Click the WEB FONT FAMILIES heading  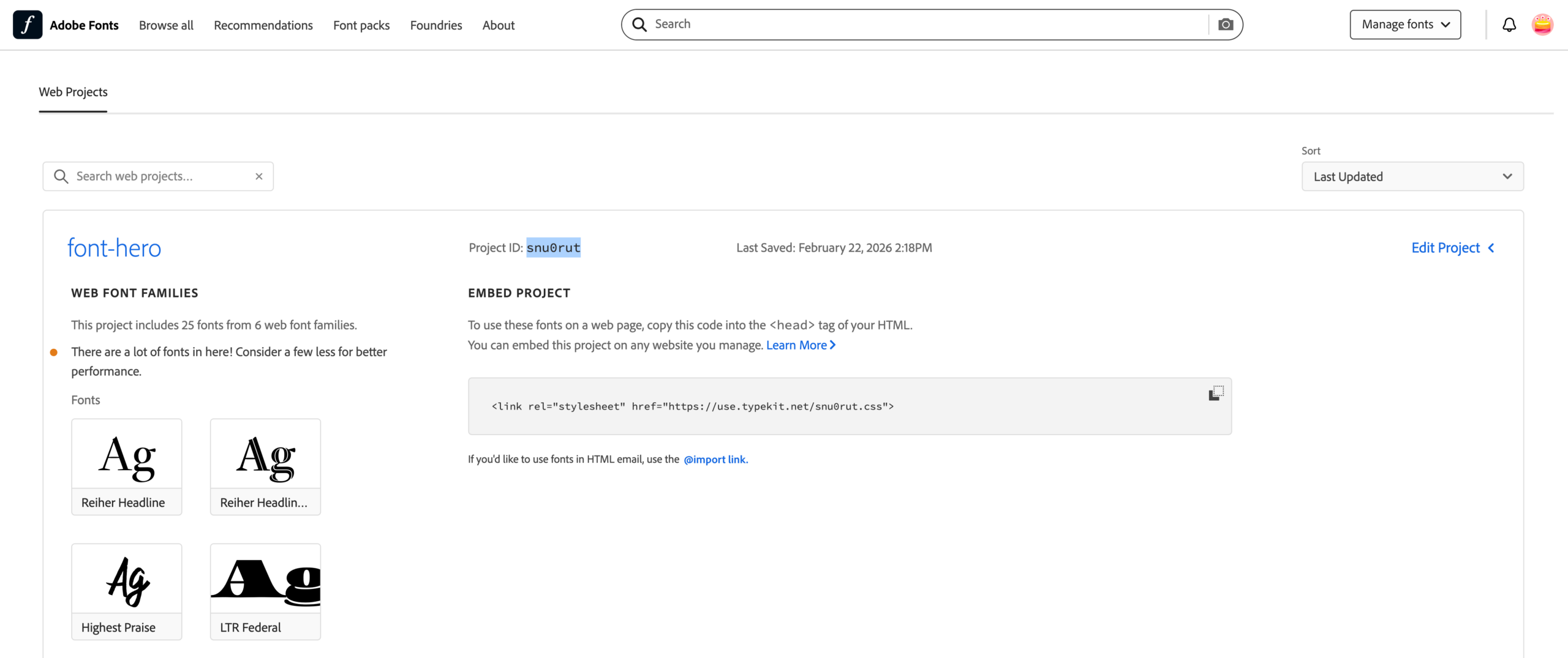pos(135,293)
